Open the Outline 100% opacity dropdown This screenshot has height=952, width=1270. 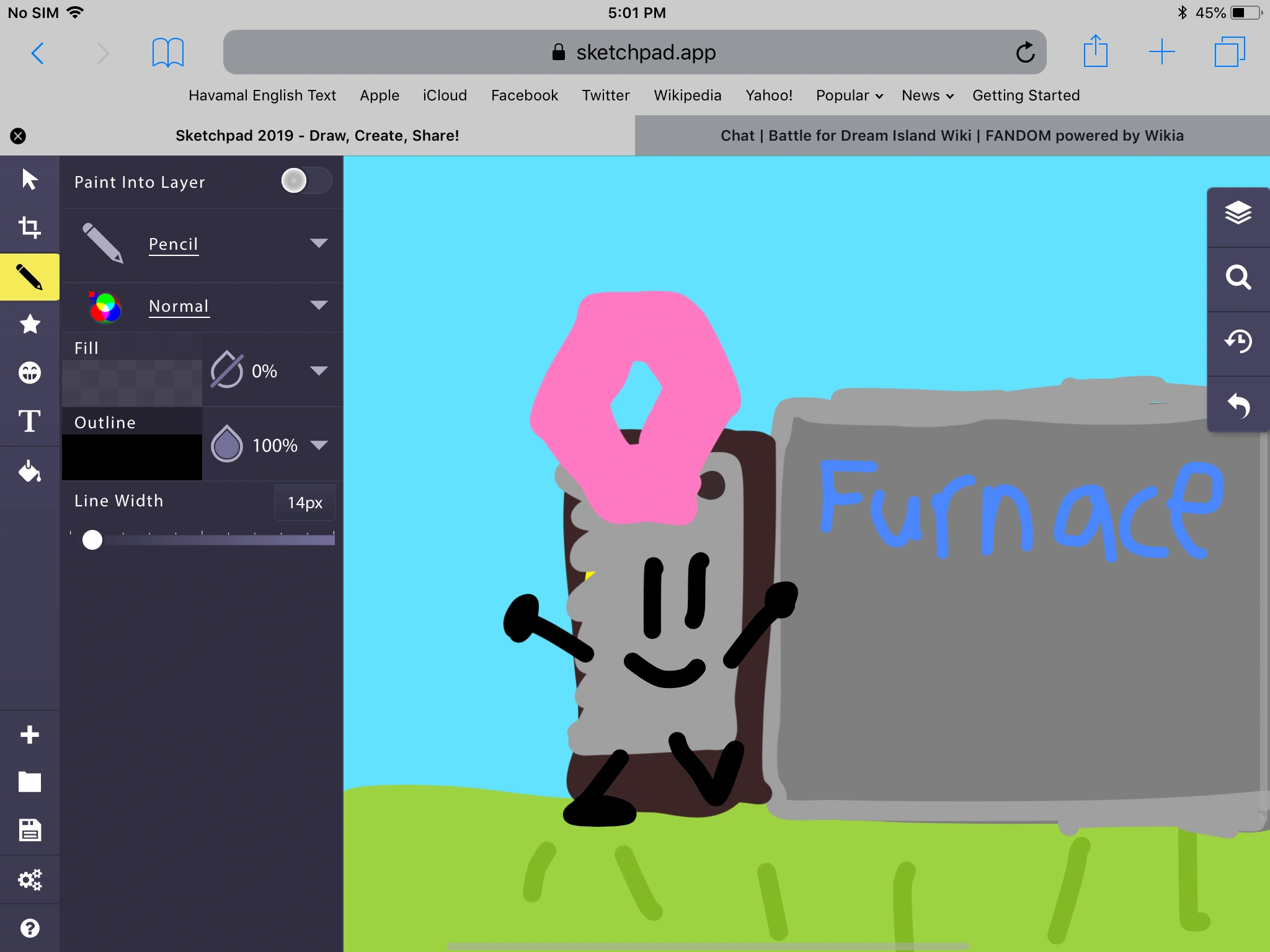319,445
